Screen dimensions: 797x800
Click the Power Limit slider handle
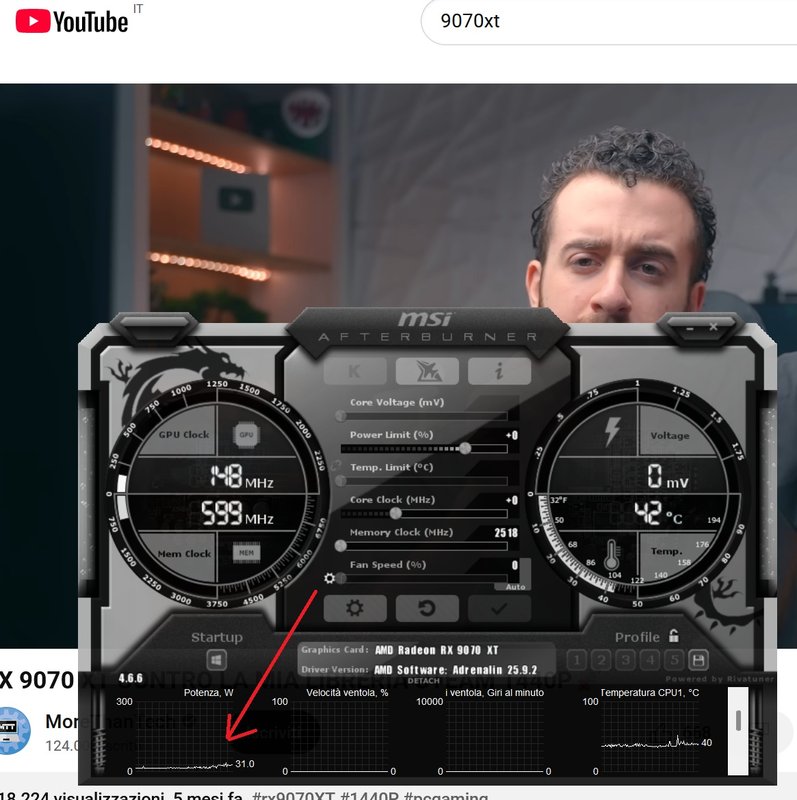[465, 448]
